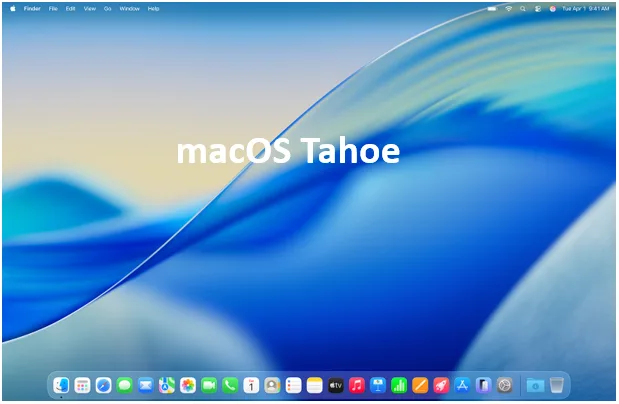Screen dimensions: 619x404
Task: Launch iPhone Mirroring from the Dock
Action: point(484,385)
